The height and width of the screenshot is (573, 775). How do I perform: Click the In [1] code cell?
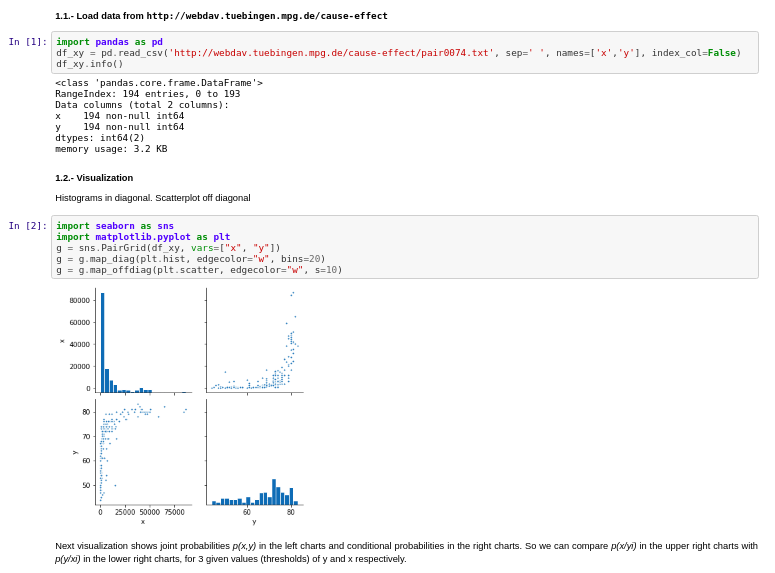(x=405, y=53)
